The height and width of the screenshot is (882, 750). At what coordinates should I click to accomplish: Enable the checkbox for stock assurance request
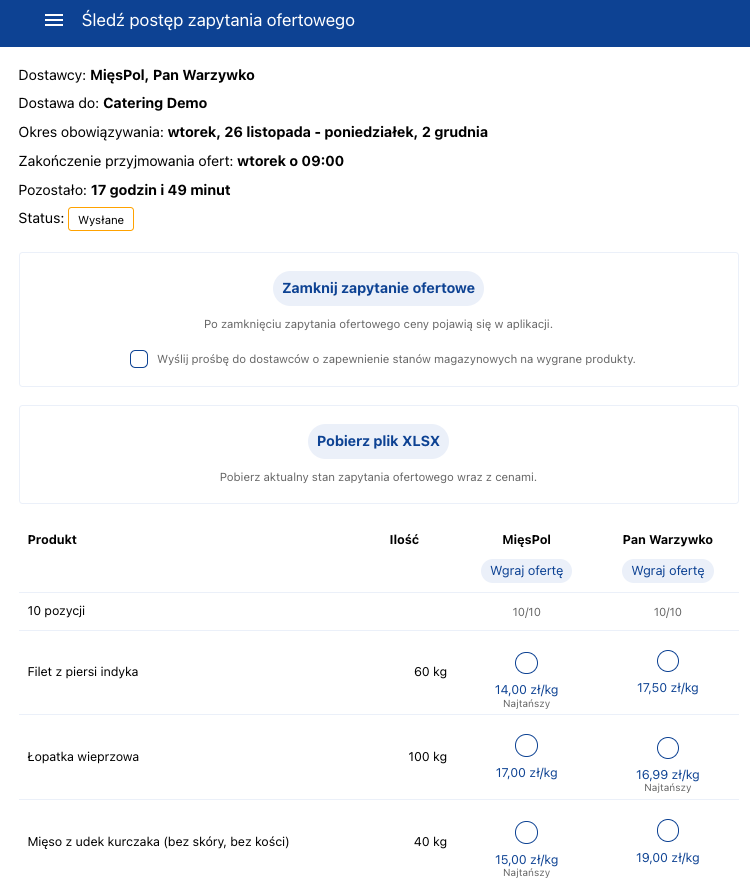click(x=139, y=359)
